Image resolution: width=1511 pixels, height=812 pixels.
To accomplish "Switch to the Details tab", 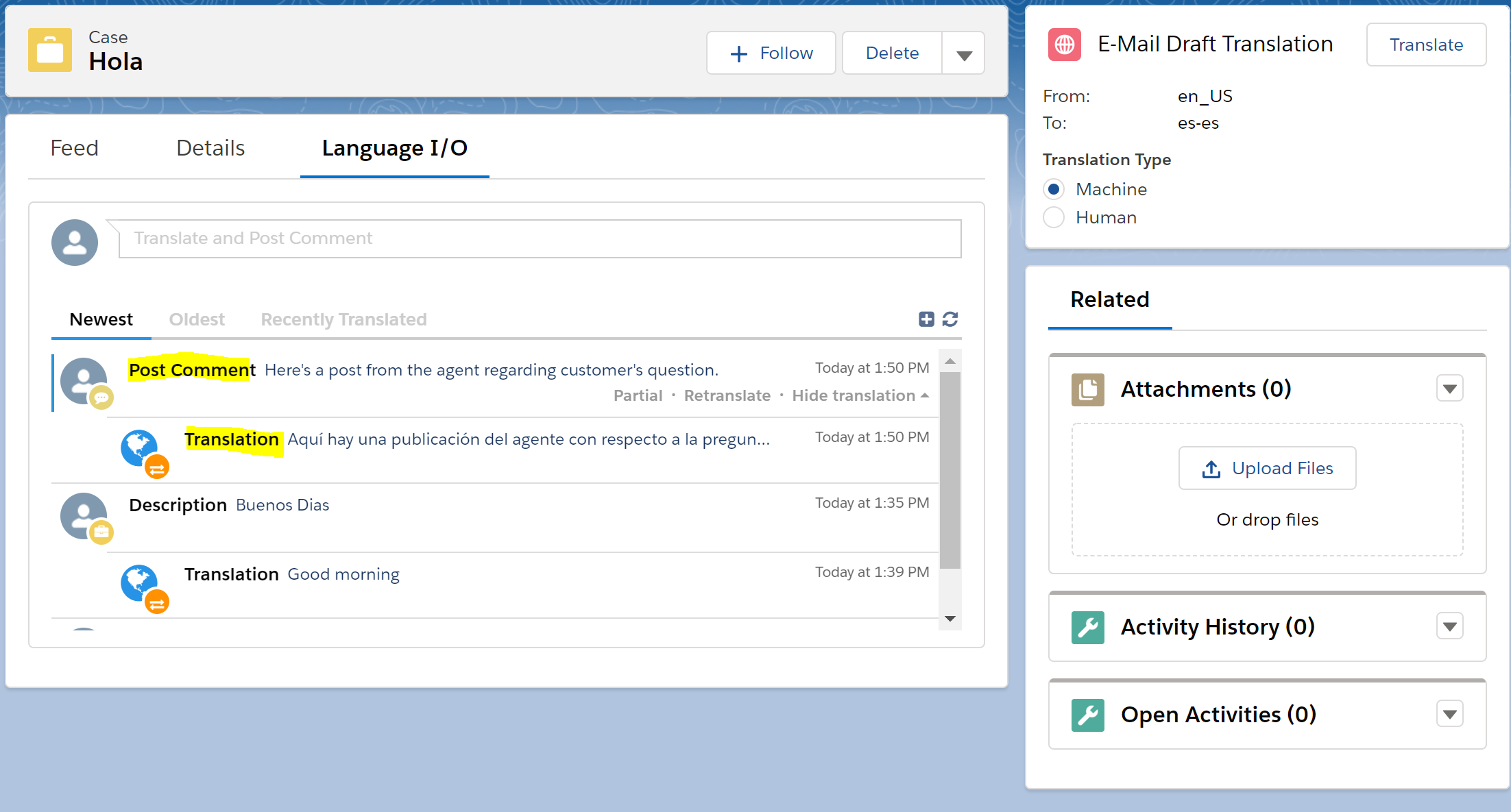I will (x=210, y=148).
